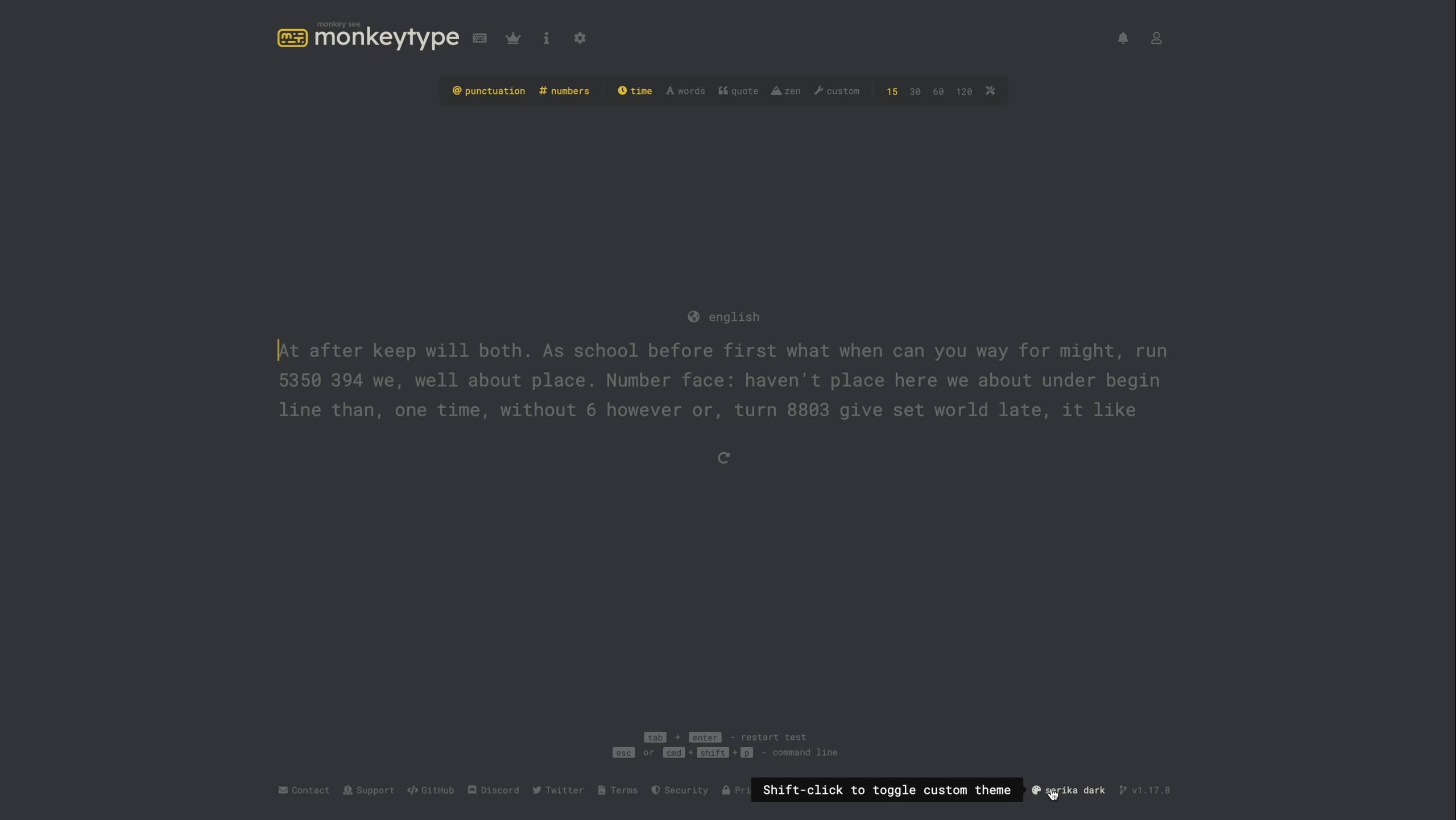Click the keyboard start-test icon in header

pyautogui.click(x=479, y=38)
